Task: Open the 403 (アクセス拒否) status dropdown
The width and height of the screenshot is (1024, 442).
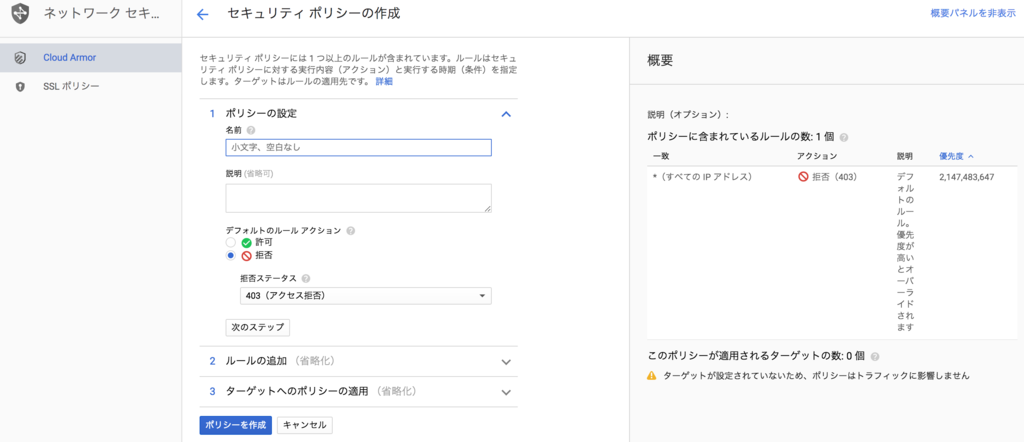Action: tap(365, 296)
